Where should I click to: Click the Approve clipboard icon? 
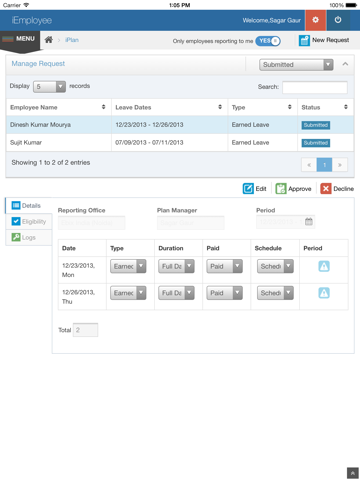[x=281, y=189]
